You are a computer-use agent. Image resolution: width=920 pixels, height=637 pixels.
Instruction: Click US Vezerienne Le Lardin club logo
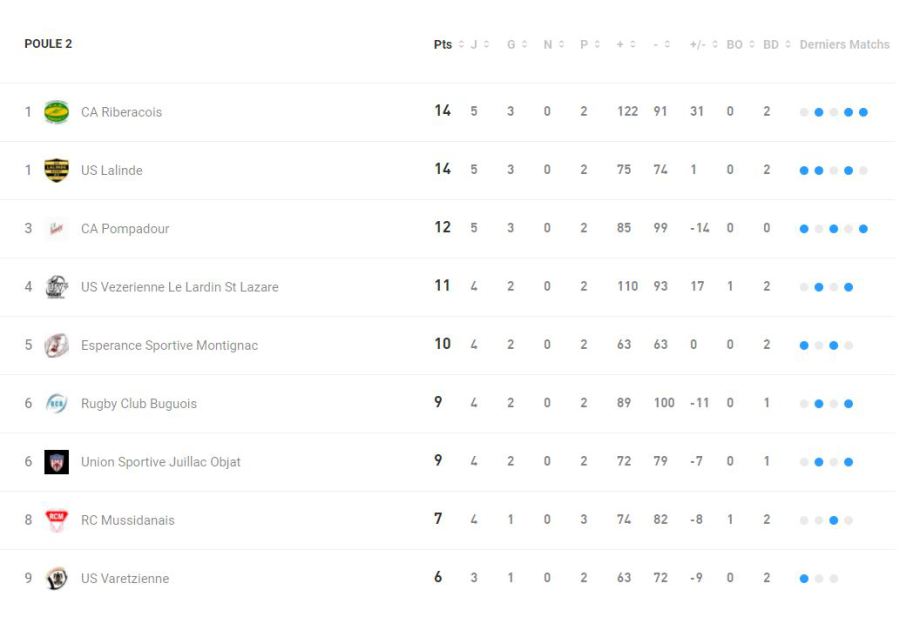[x=56, y=287]
